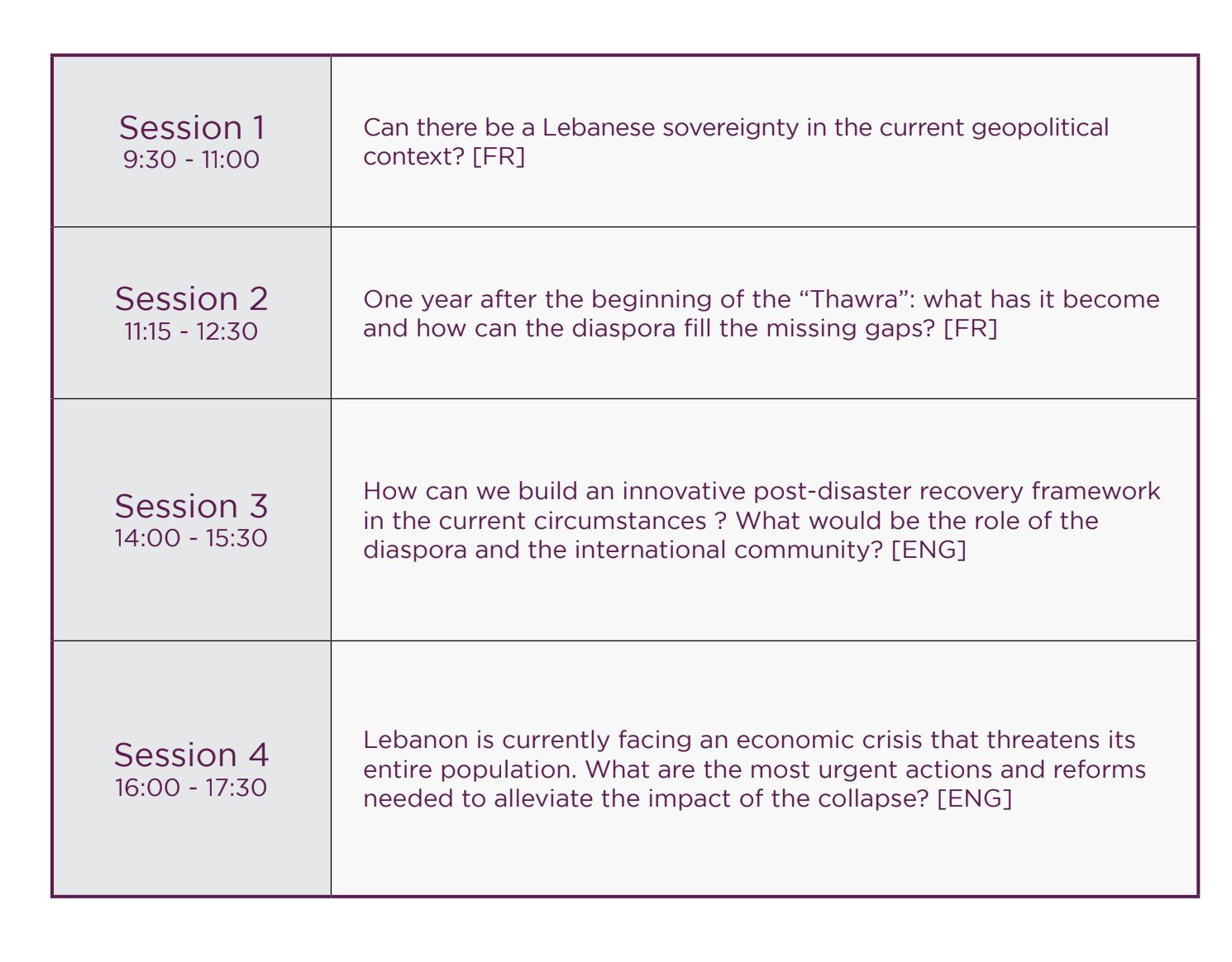This screenshot has width=1232, height=962.
Task: Select the Session 4 heading
Action: tap(192, 755)
